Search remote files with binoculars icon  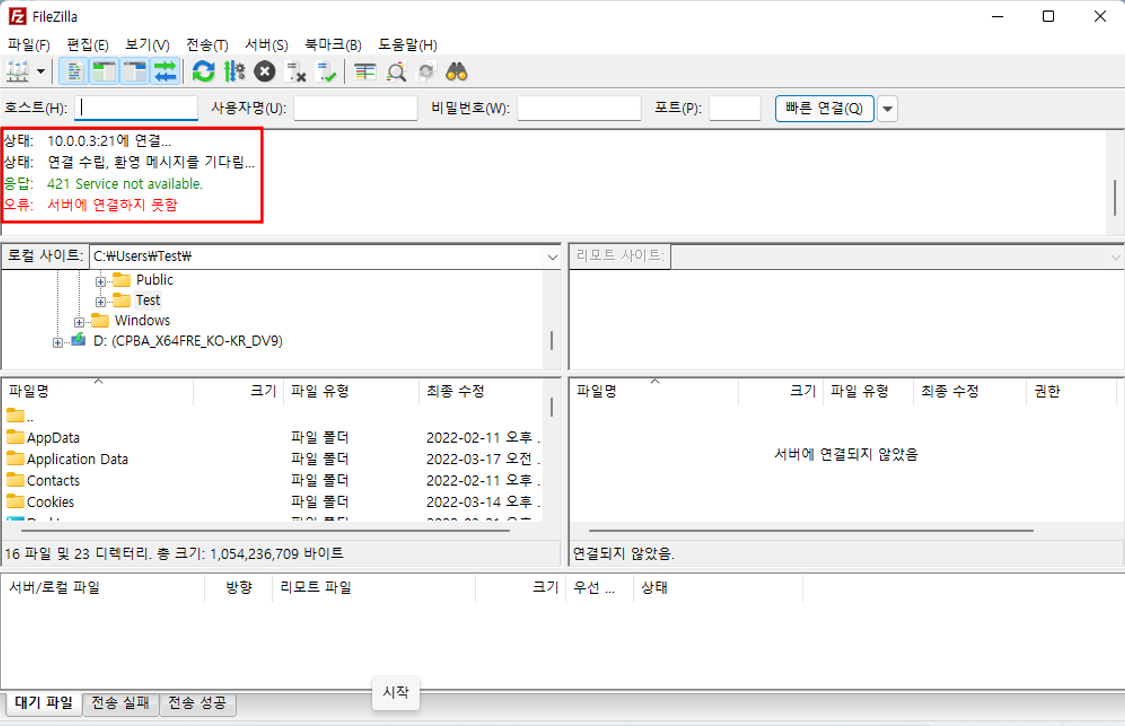point(457,72)
